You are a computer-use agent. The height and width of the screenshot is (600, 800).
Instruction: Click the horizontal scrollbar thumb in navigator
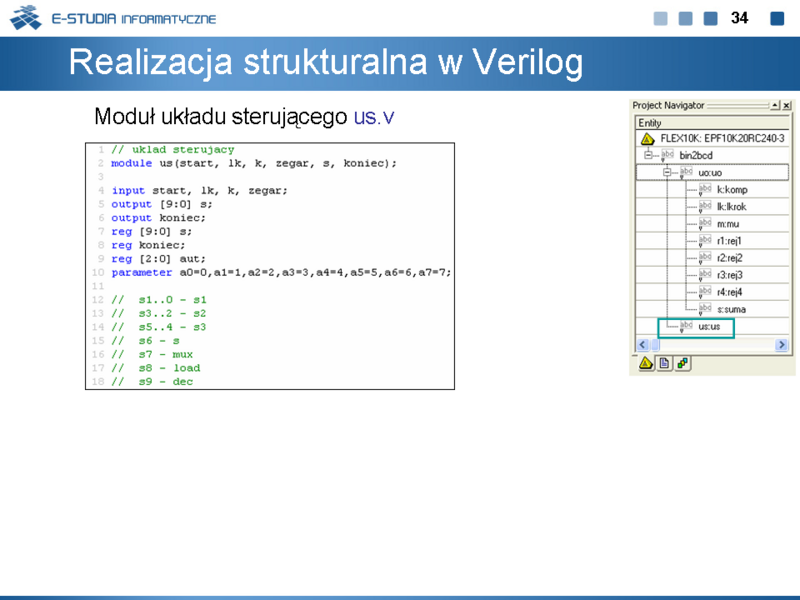point(656,345)
